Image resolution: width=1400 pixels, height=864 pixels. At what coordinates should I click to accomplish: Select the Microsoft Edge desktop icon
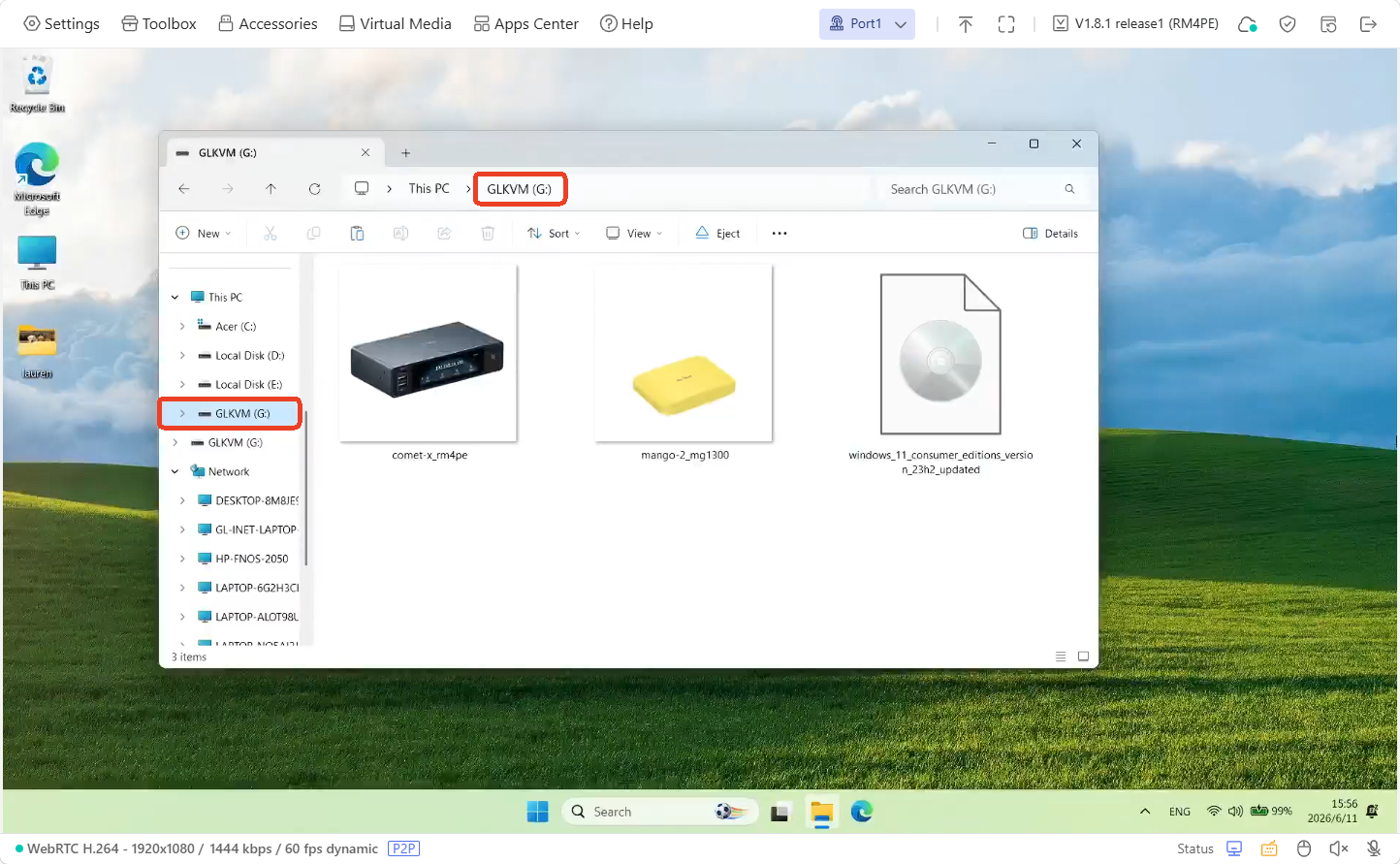[x=37, y=179]
